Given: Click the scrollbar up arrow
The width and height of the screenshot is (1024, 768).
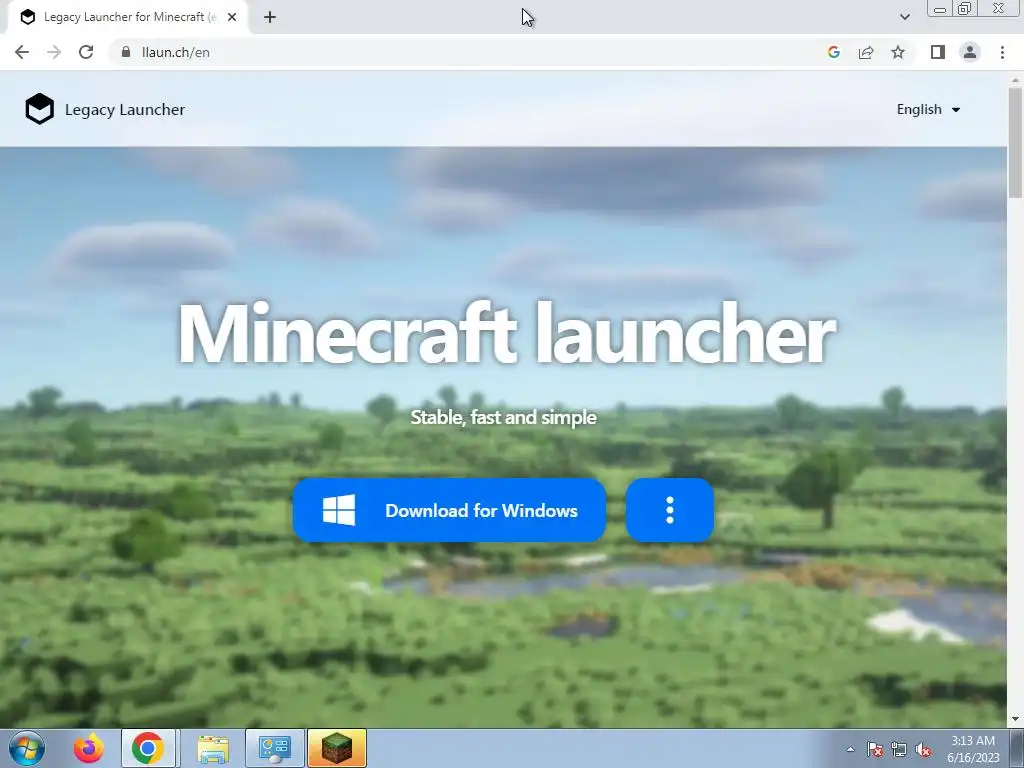Looking at the screenshot, I should 1015,79.
